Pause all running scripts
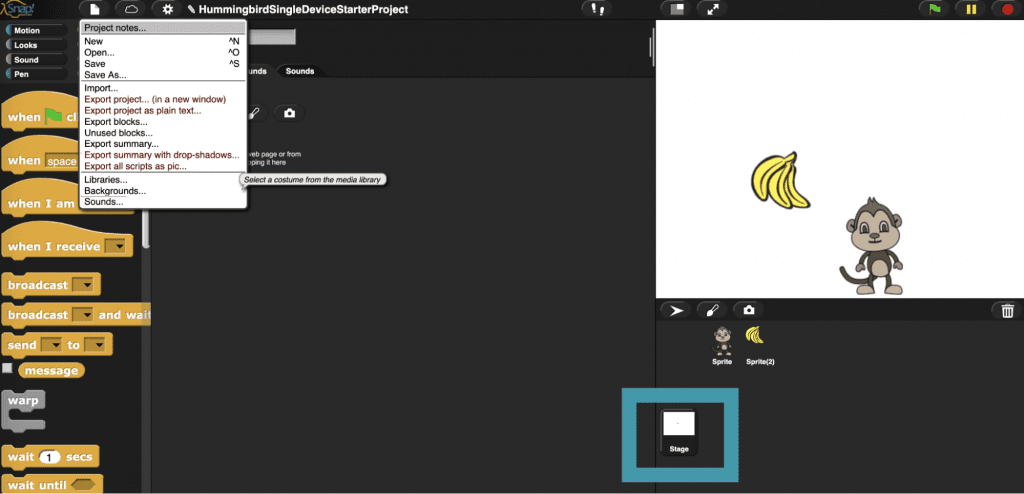This screenshot has width=1024, height=494. pyautogui.click(x=970, y=9)
